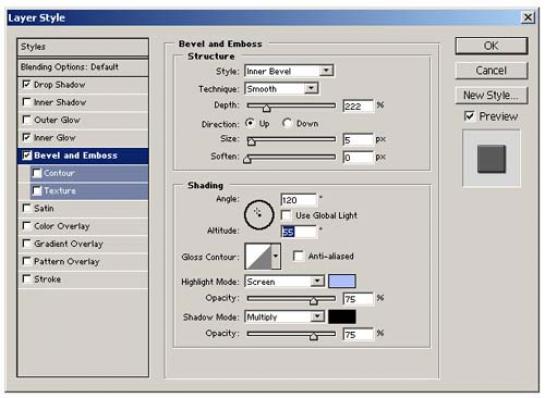Check the Anti-aliased option
The height and width of the screenshot is (398, 545).
(x=298, y=256)
